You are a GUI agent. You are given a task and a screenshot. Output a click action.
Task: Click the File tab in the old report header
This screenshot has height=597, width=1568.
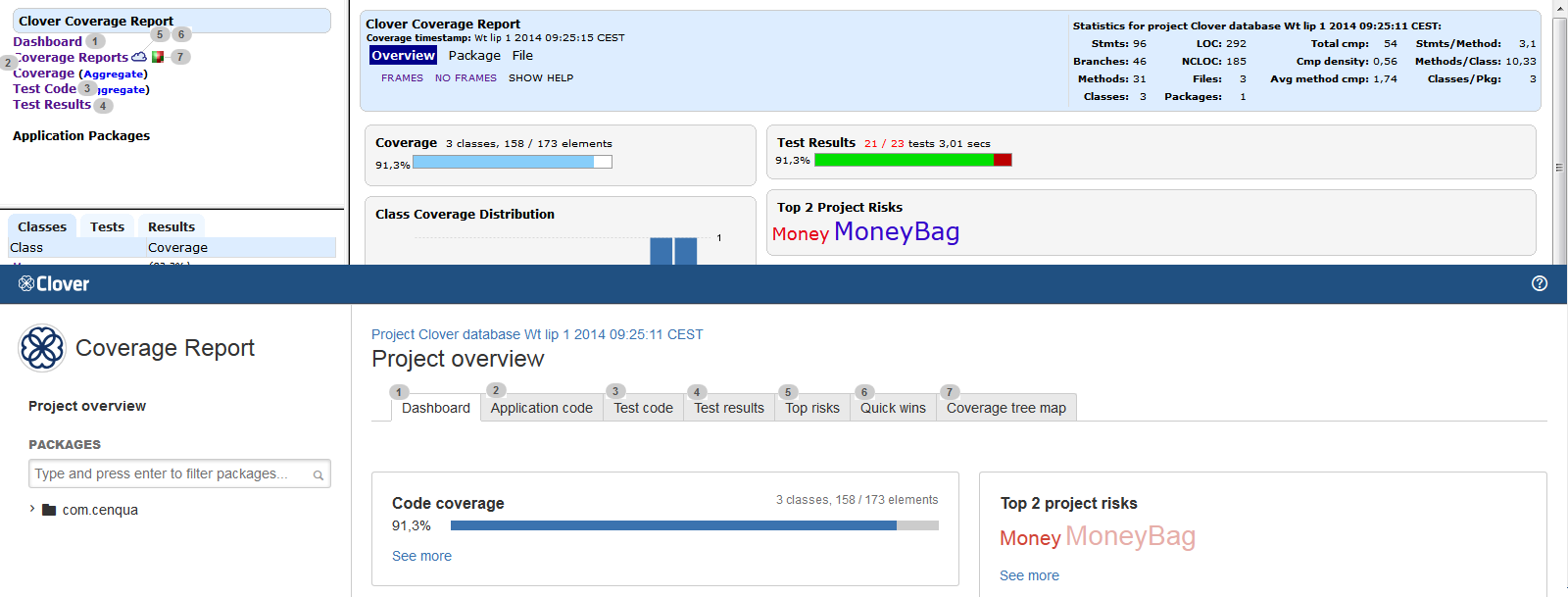pyautogui.click(x=522, y=56)
